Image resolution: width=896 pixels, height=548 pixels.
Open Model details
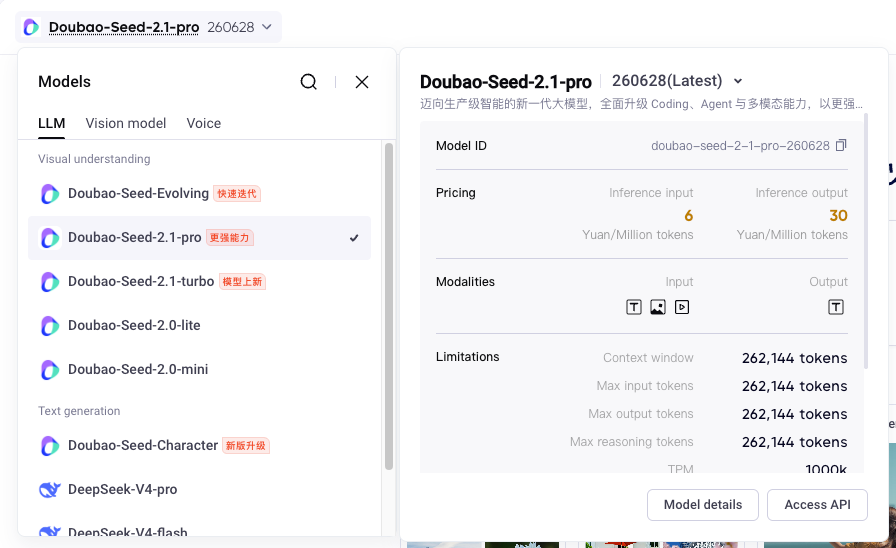702,505
